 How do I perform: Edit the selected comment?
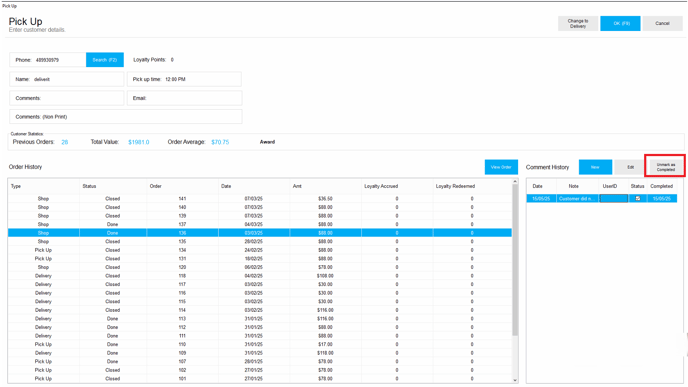click(x=631, y=167)
